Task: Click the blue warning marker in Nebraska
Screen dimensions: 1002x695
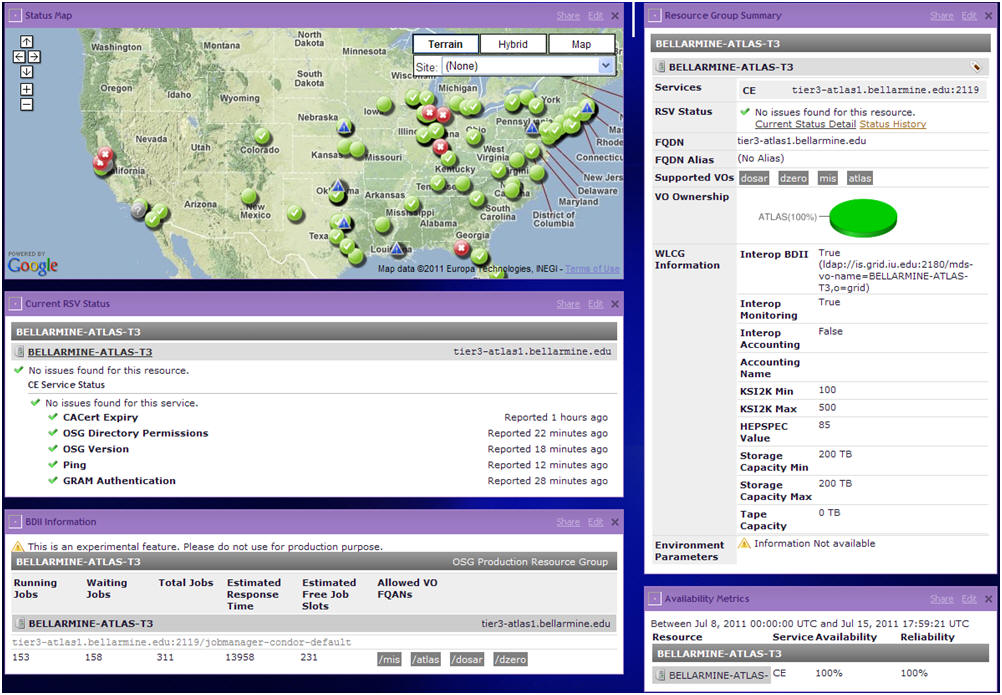Action: pyautogui.click(x=344, y=127)
